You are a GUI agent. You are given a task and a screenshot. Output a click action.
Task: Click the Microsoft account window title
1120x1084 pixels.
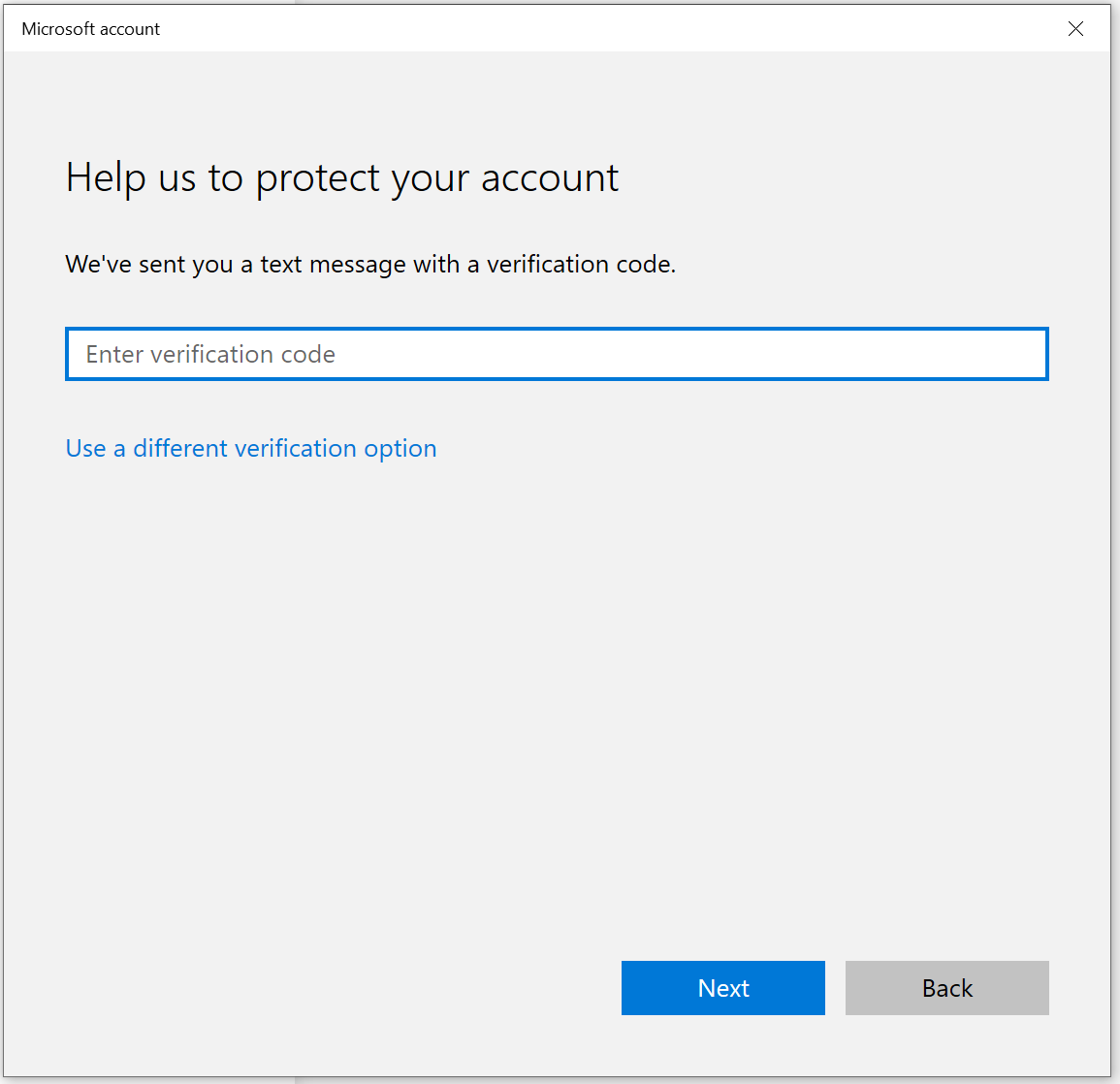point(91,29)
